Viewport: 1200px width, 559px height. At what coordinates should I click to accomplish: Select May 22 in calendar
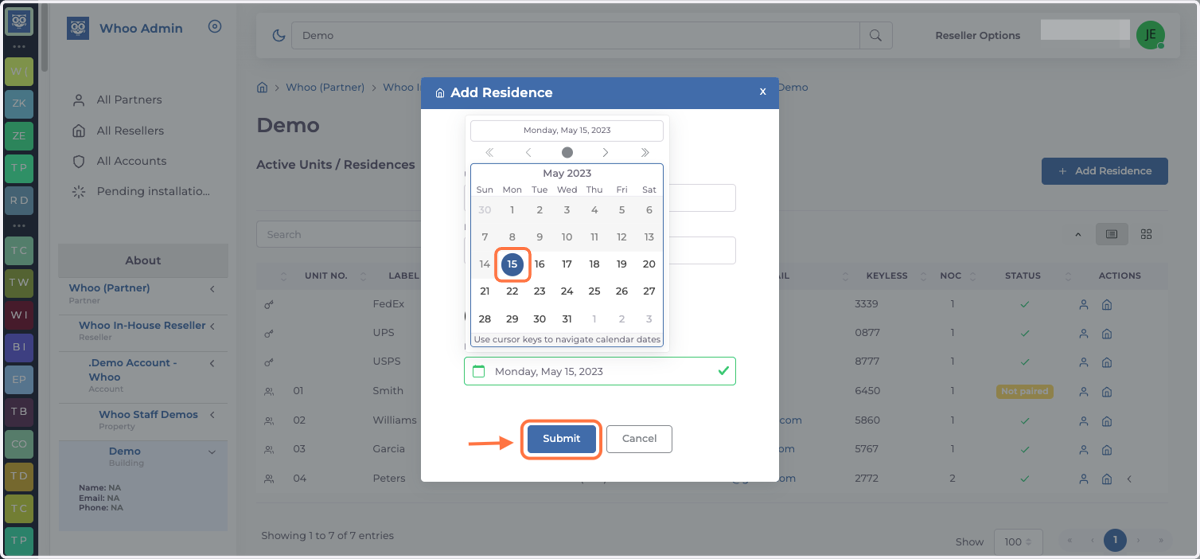coord(512,291)
